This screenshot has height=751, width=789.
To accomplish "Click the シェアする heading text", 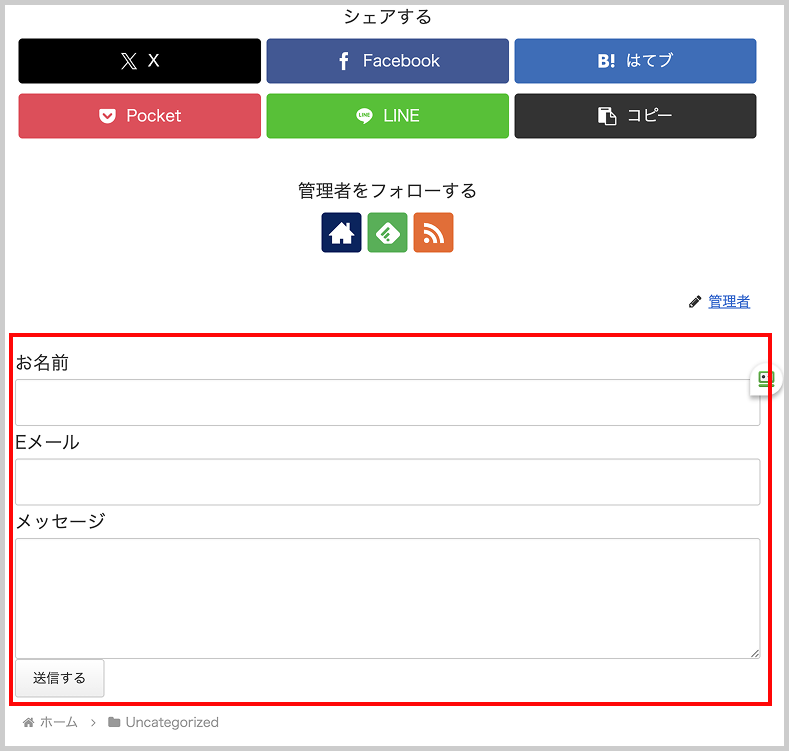I will pyautogui.click(x=387, y=17).
